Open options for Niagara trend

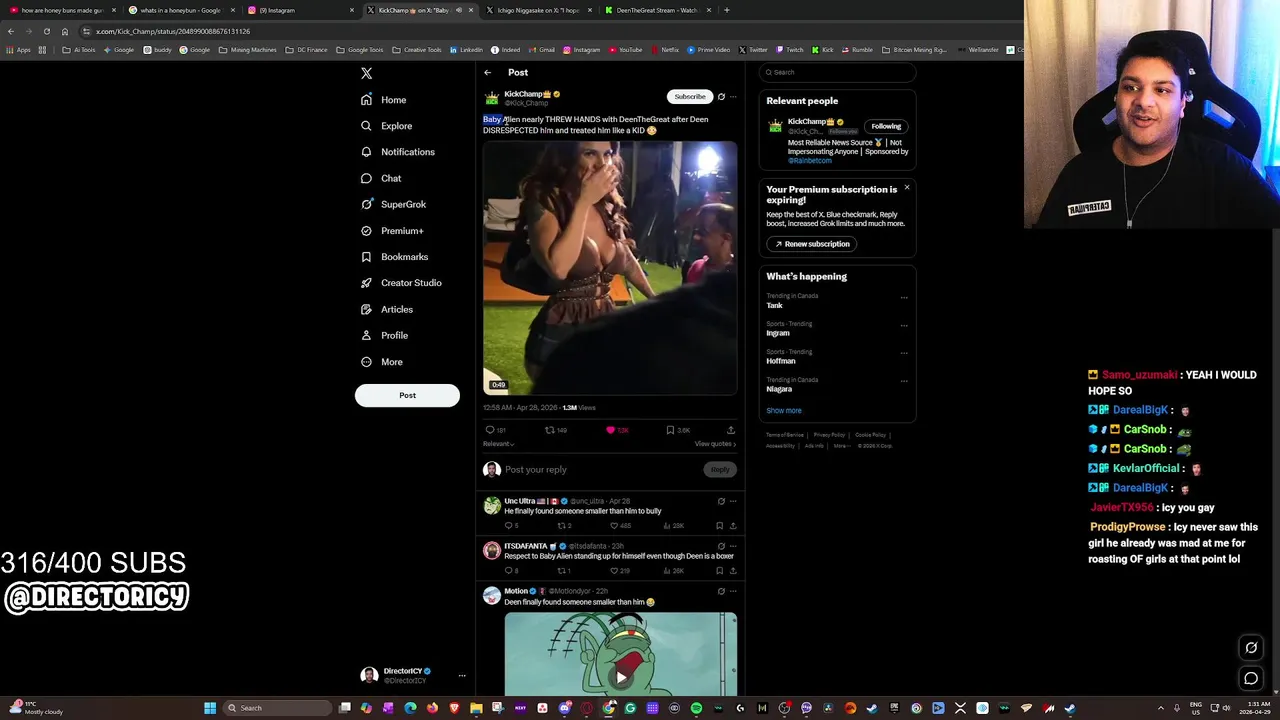[904, 381]
